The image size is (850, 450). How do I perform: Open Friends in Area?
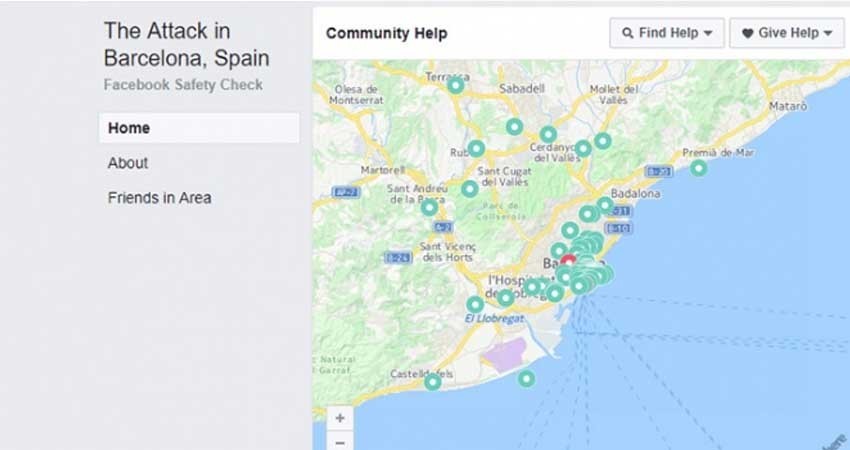click(x=159, y=198)
